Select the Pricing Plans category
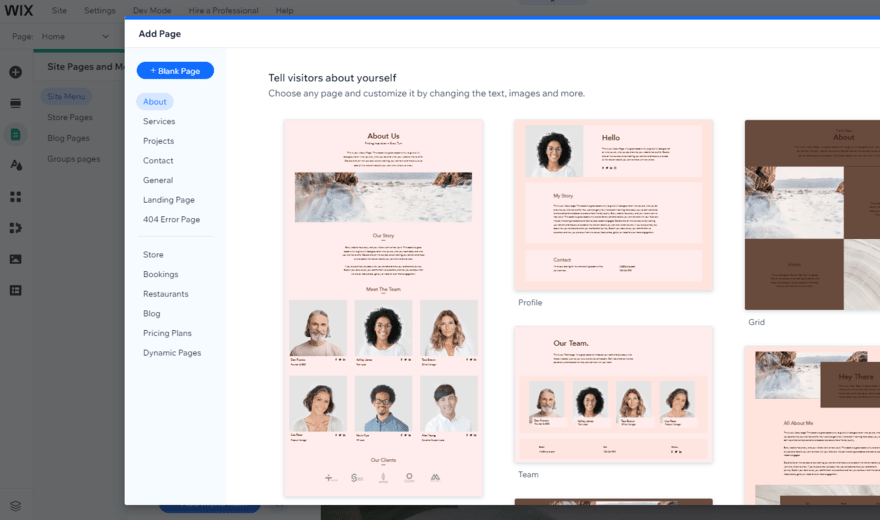880x520 pixels. point(167,333)
